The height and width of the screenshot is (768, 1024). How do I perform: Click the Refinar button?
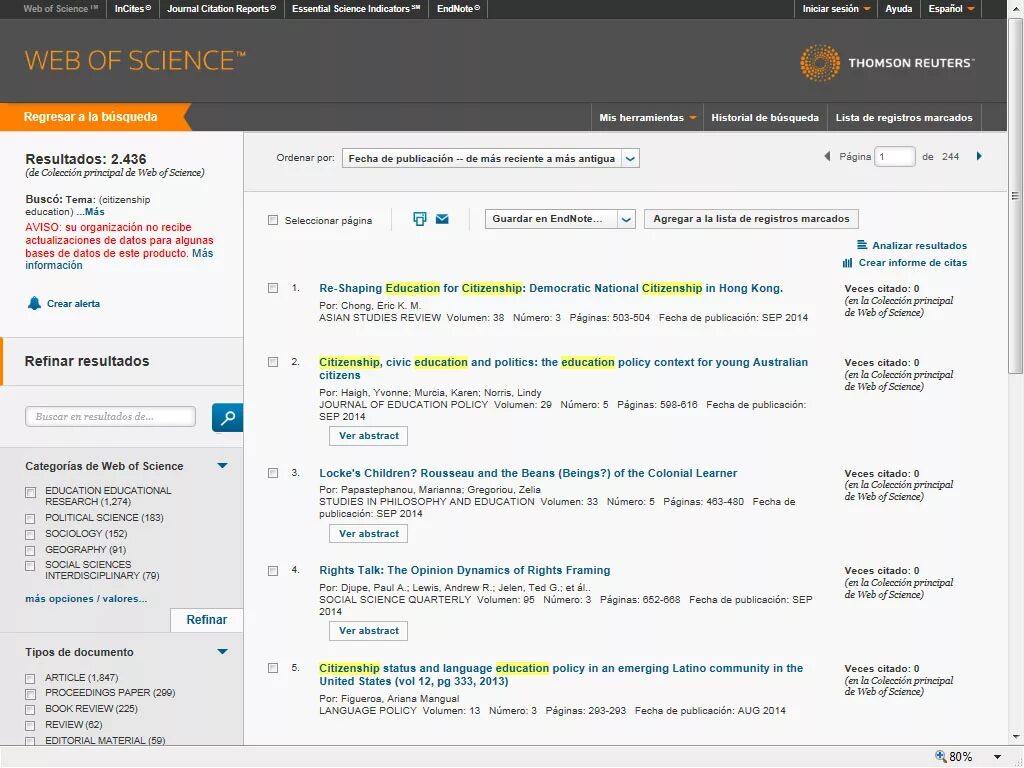(x=206, y=620)
